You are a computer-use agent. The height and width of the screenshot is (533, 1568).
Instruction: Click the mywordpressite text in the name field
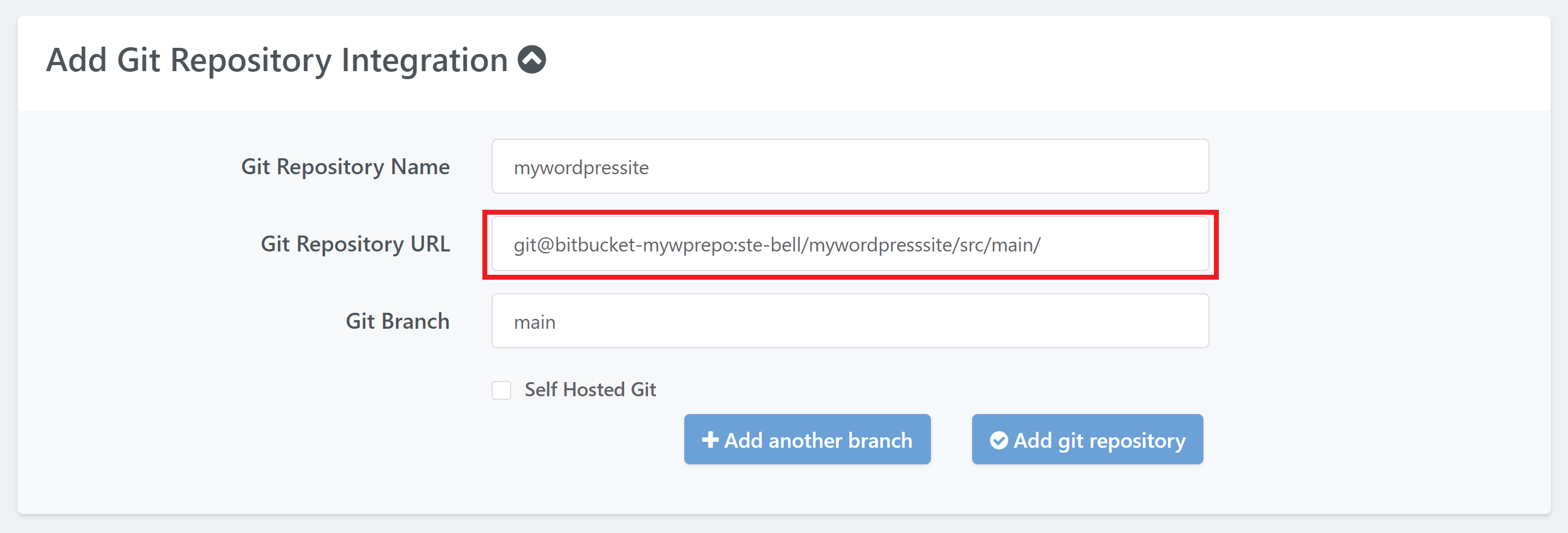581,168
